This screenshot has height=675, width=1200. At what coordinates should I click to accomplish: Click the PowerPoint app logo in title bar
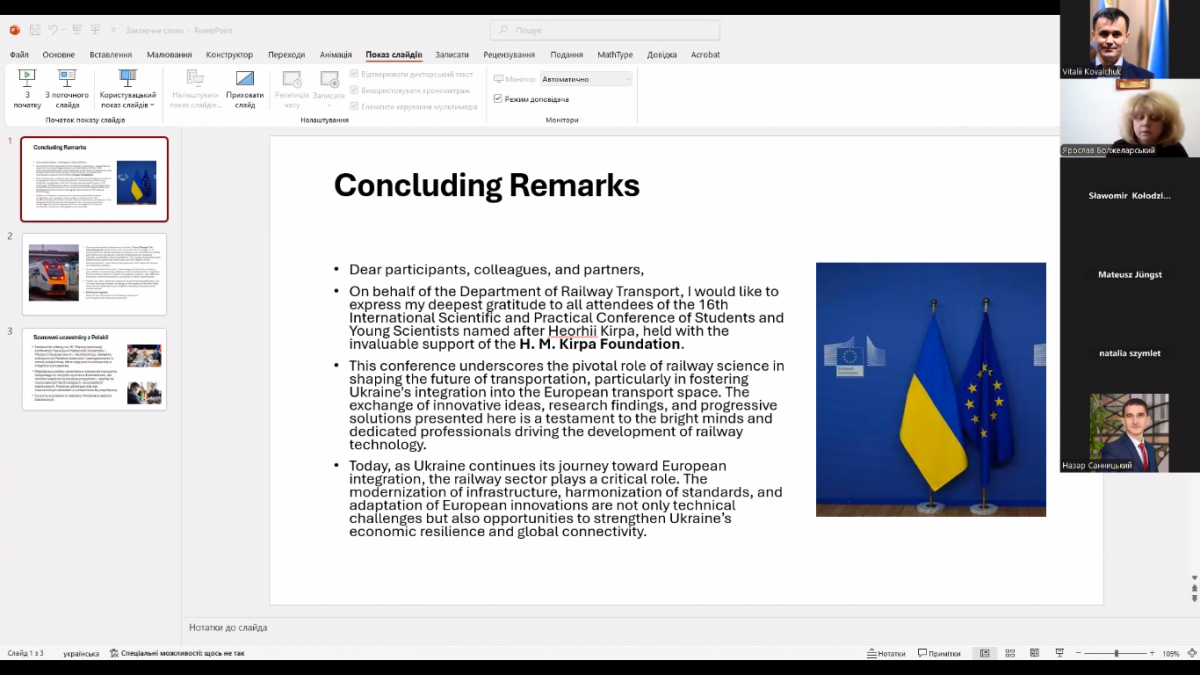[x=15, y=30]
